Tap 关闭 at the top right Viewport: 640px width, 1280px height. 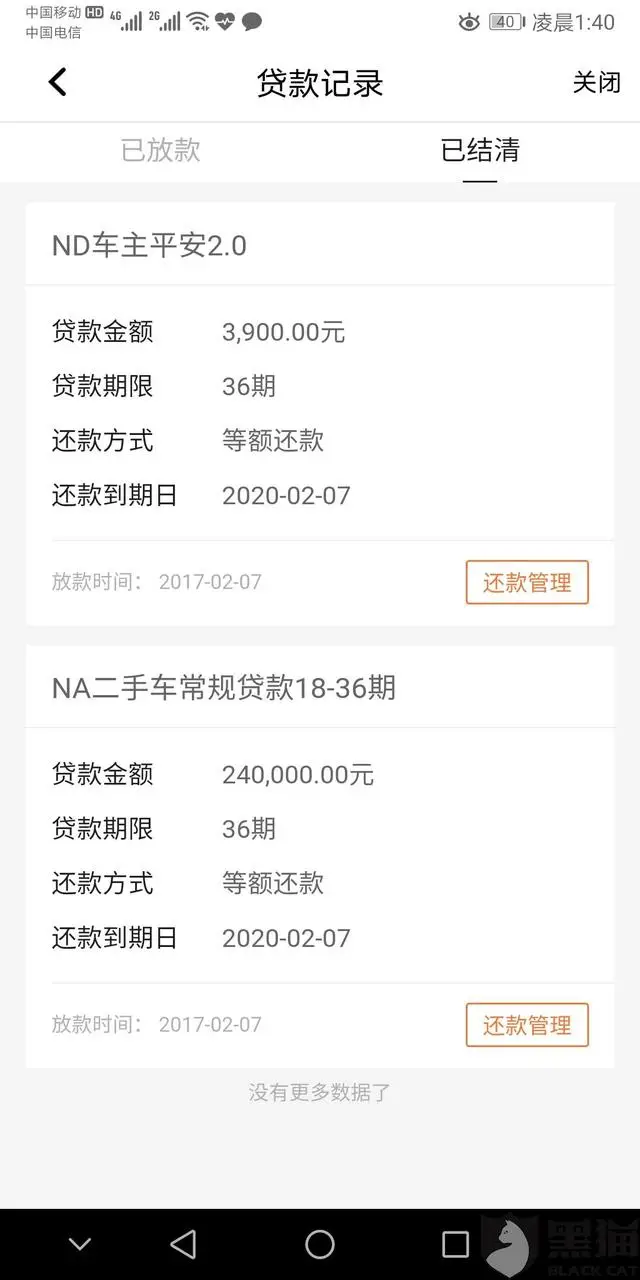[x=599, y=82]
